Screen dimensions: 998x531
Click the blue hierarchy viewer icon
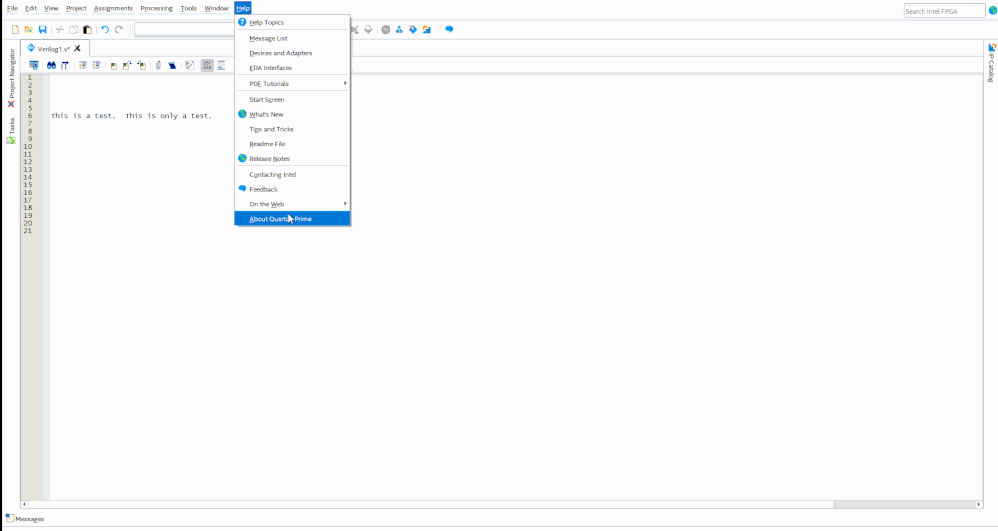tap(399, 29)
